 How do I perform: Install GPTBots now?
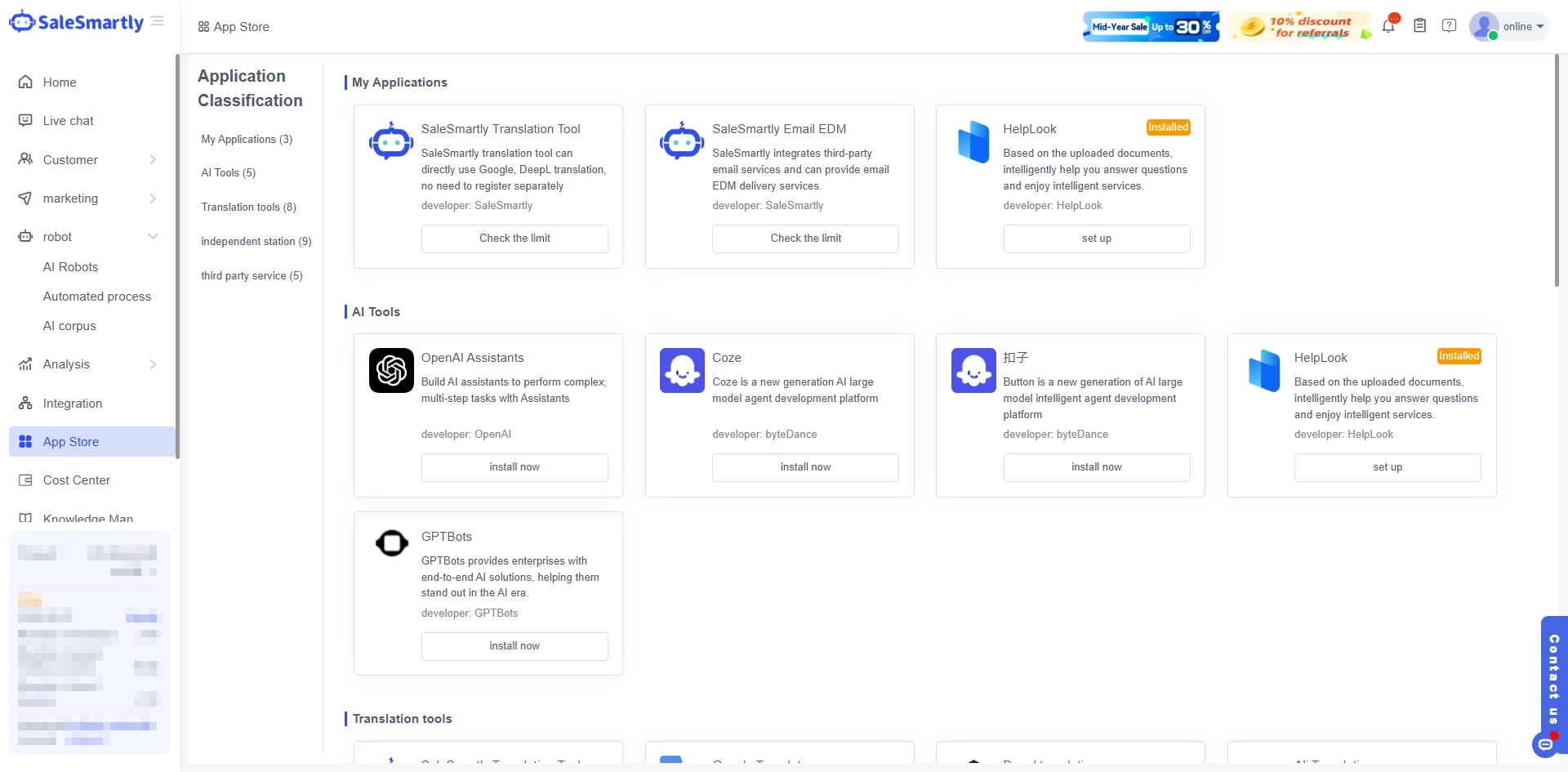pos(514,646)
